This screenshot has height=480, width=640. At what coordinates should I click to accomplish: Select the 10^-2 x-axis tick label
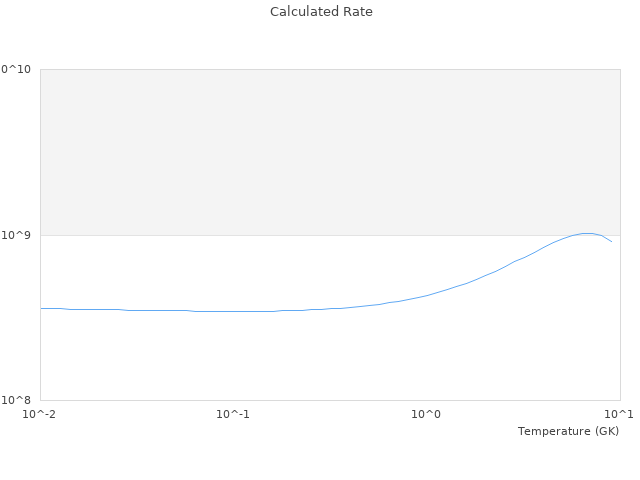point(40,414)
